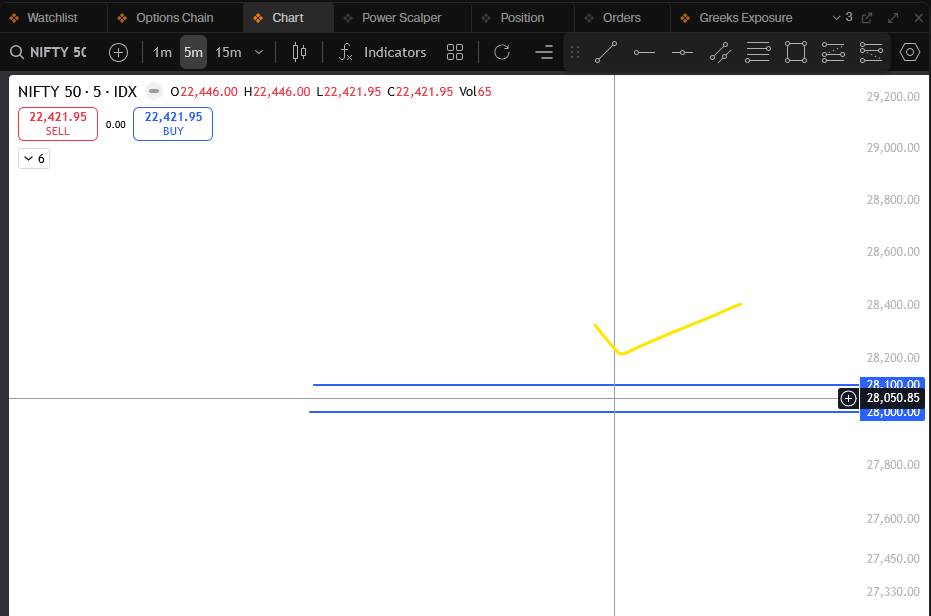Toggle the grey status pill beside IDX

[x=154, y=91]
